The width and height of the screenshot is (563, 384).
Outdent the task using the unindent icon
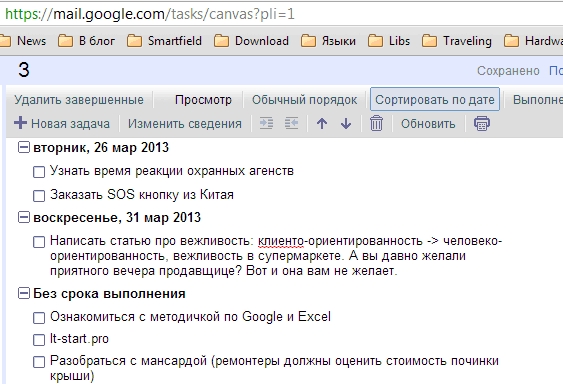coord(291,123)
